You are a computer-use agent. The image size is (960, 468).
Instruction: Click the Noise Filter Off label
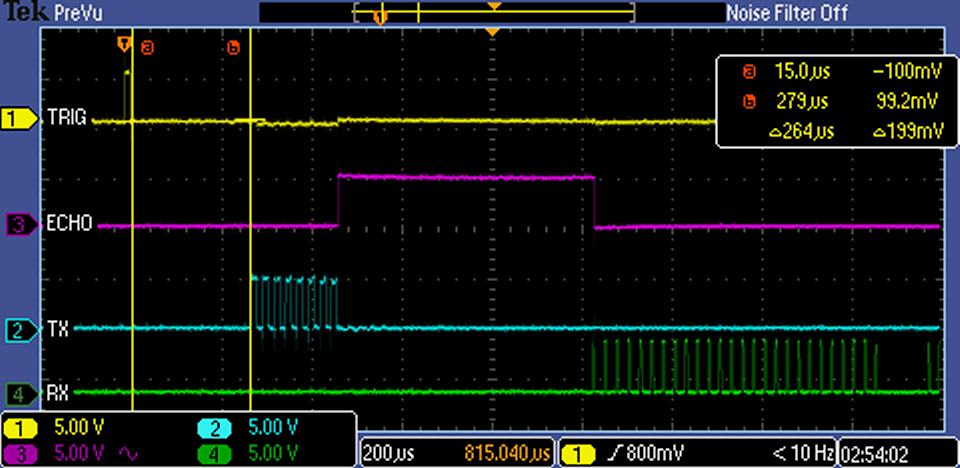[786, 13]
